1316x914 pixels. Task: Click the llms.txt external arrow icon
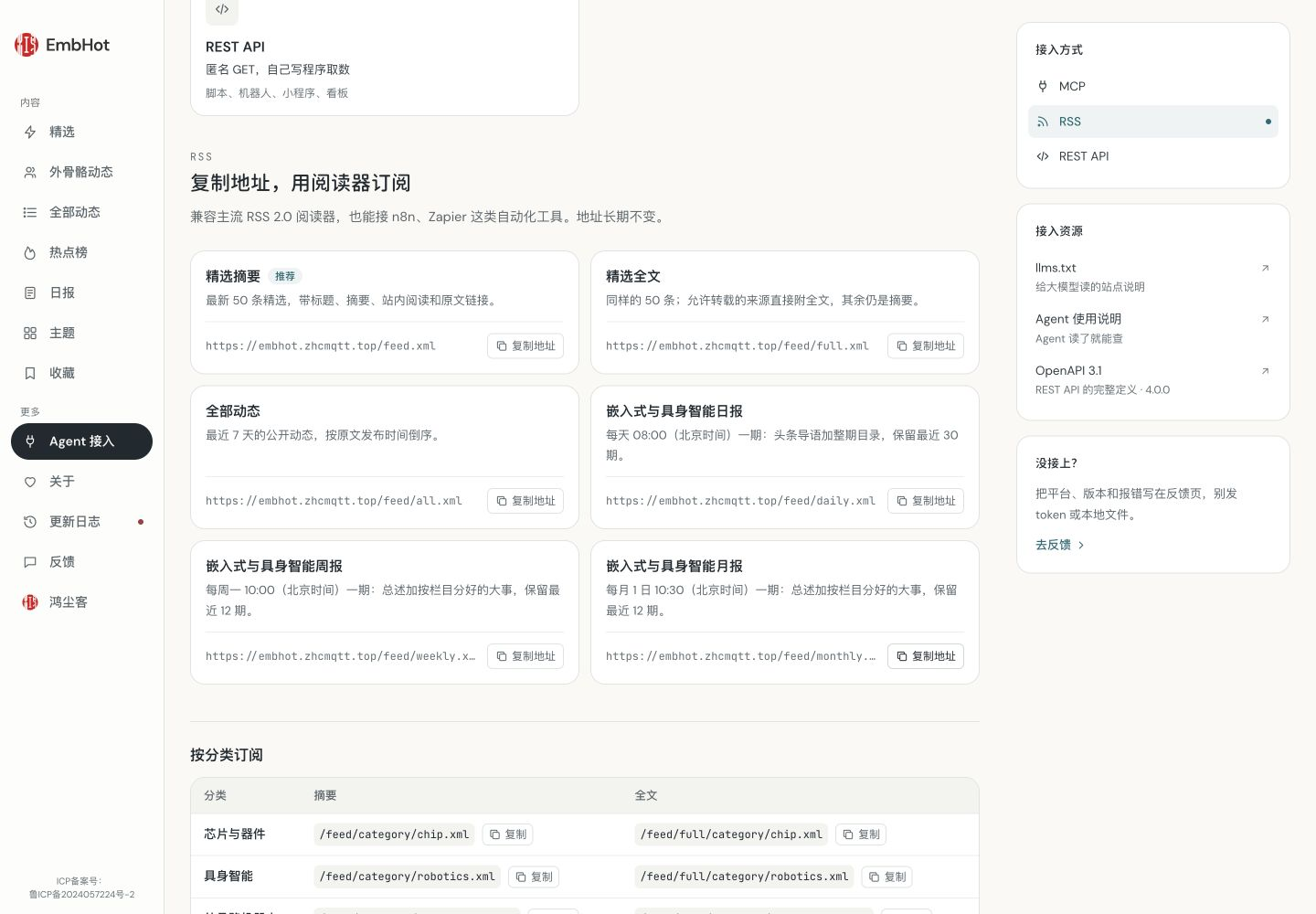[x=1265, y=269]
